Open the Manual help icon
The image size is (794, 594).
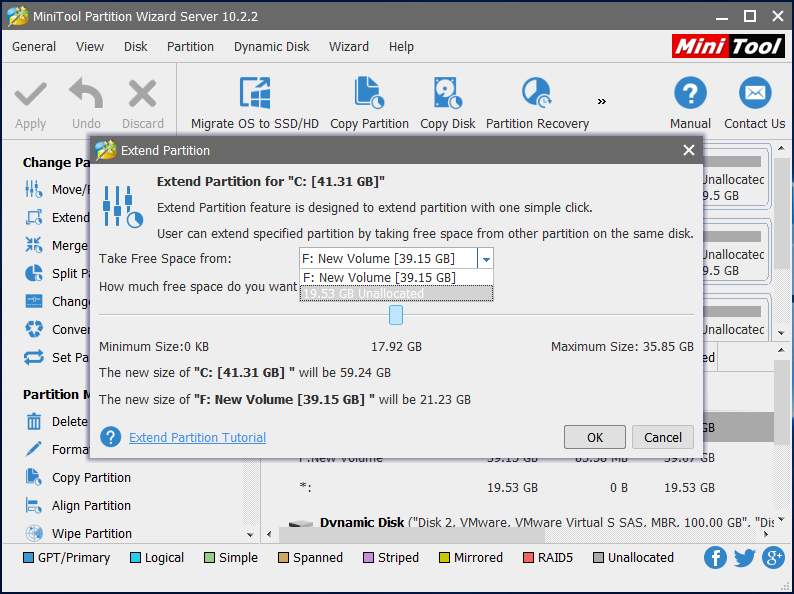point(690,93)
